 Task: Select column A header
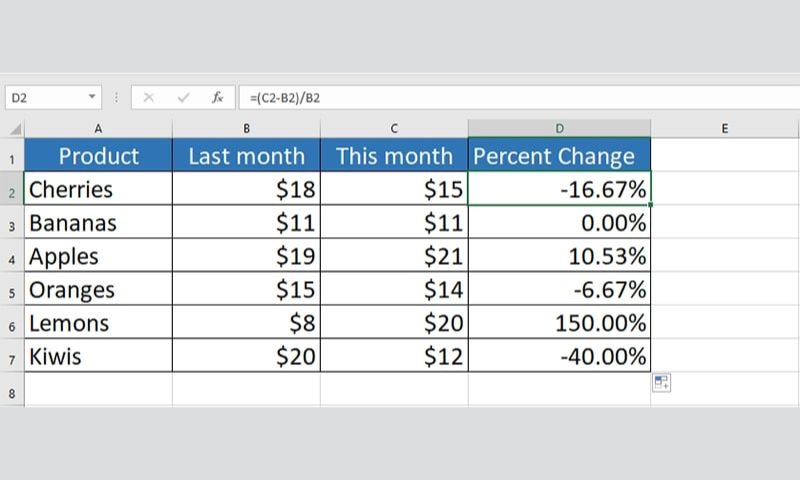tap(98, 129)
